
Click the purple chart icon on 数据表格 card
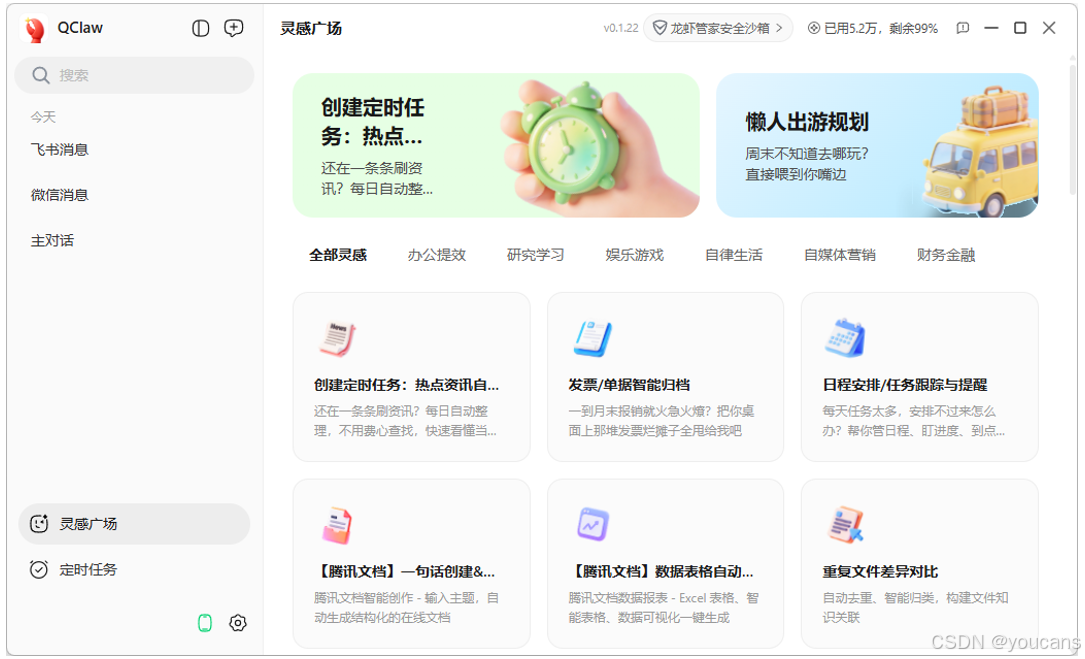[x=593, y=525]
